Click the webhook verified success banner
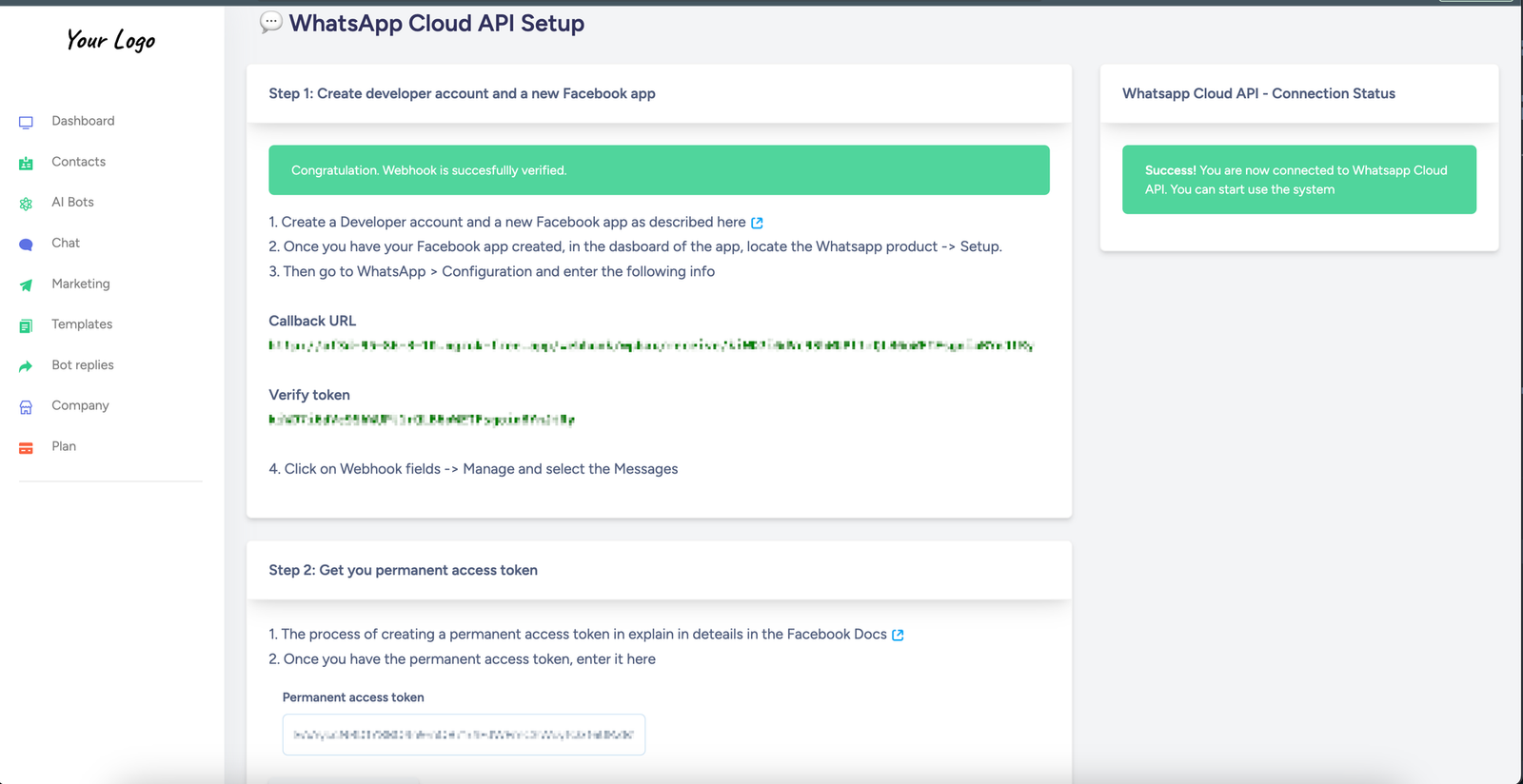The image size is (1523, 784). (659, 170)
